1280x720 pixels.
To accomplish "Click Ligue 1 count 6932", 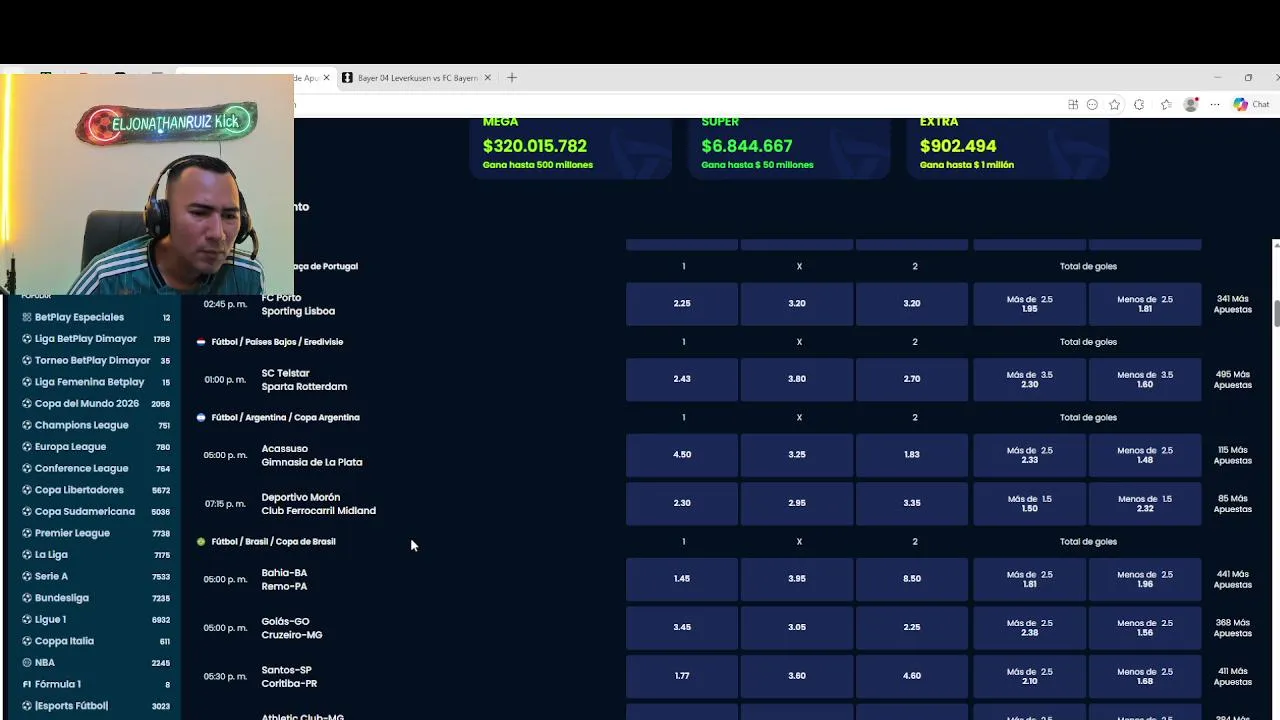I will [162, 620].
